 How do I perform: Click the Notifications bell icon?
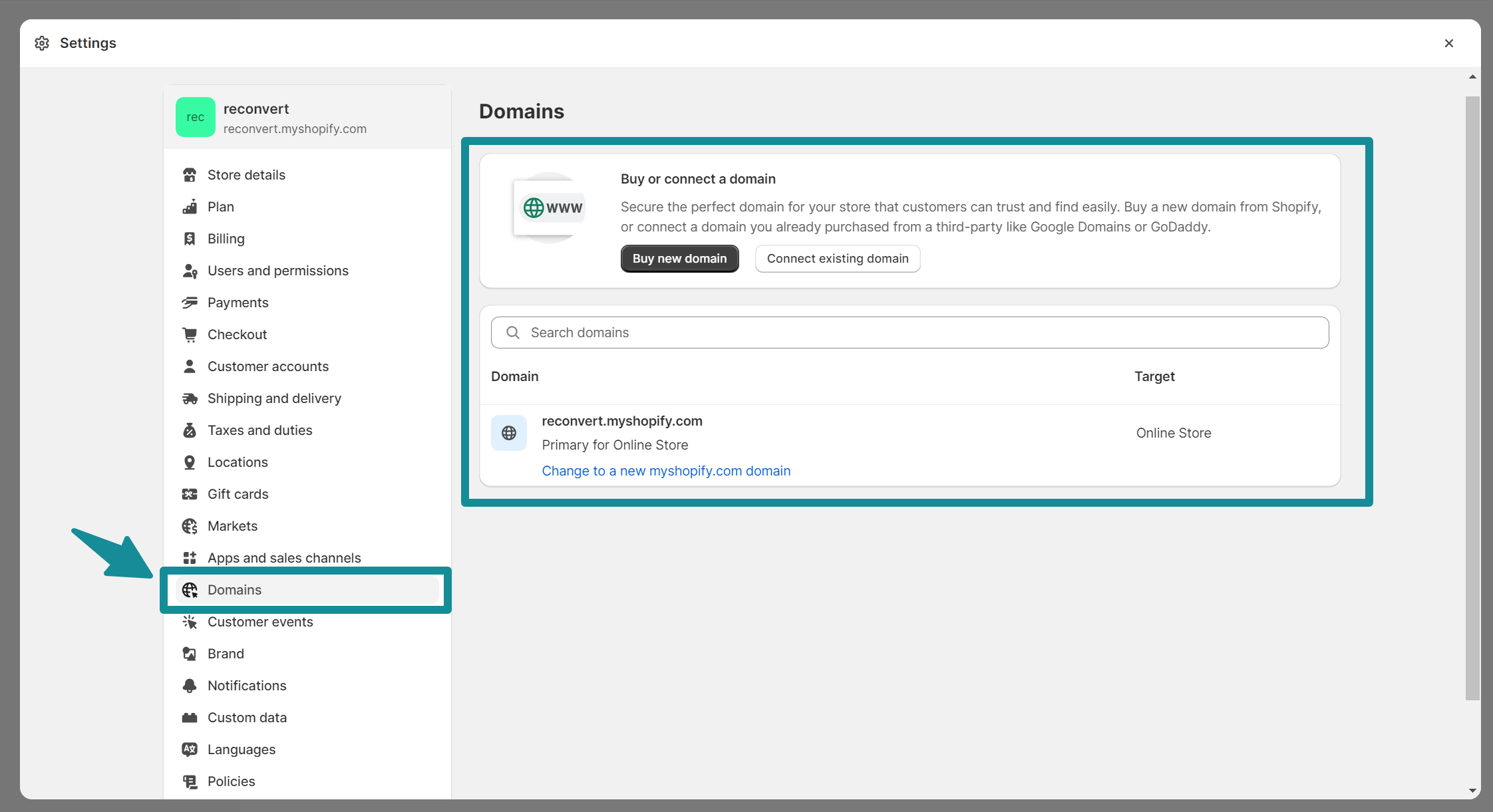(x=190, y=685)
